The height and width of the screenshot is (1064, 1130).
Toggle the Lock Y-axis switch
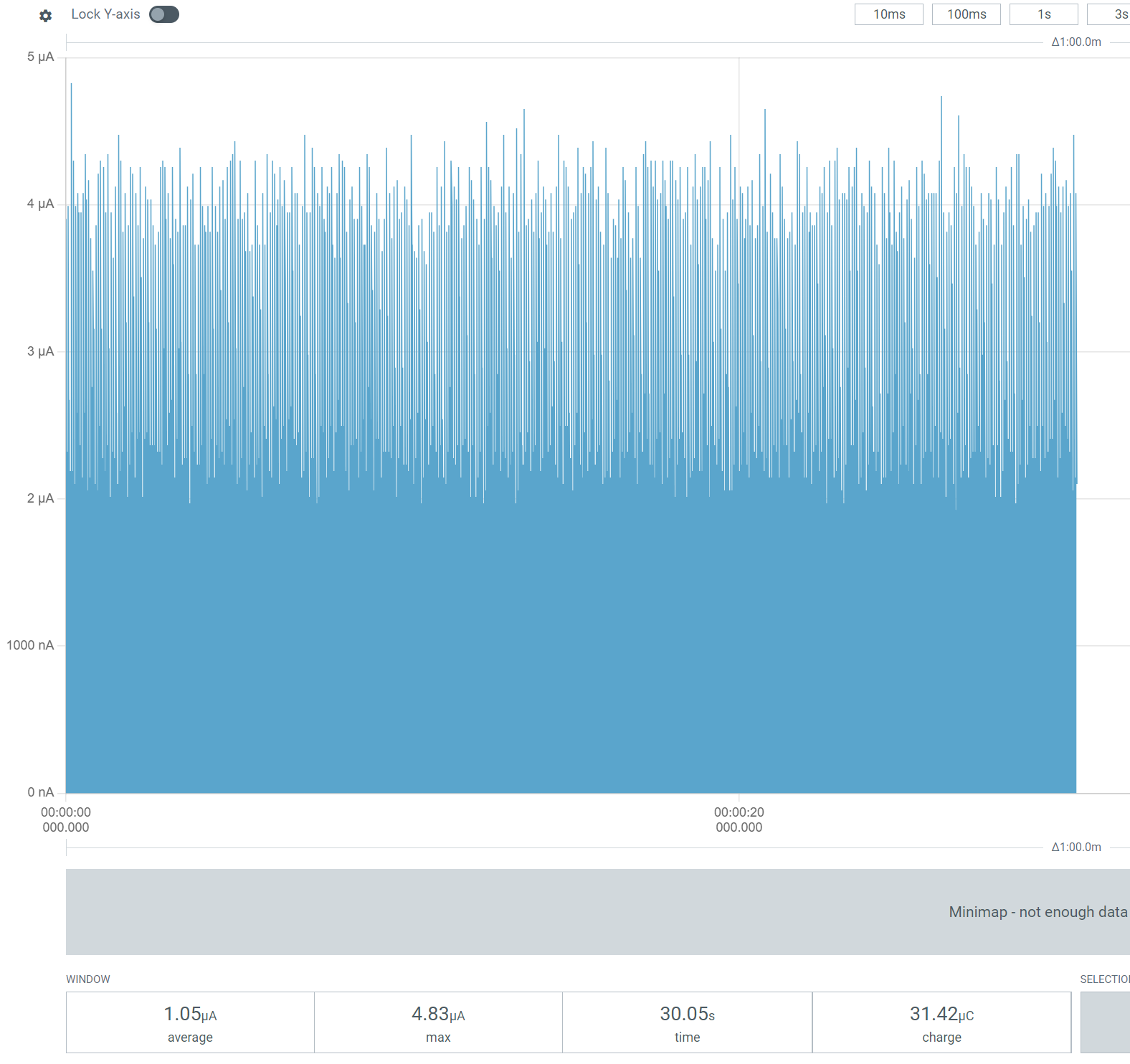click(x=163, y=14)
